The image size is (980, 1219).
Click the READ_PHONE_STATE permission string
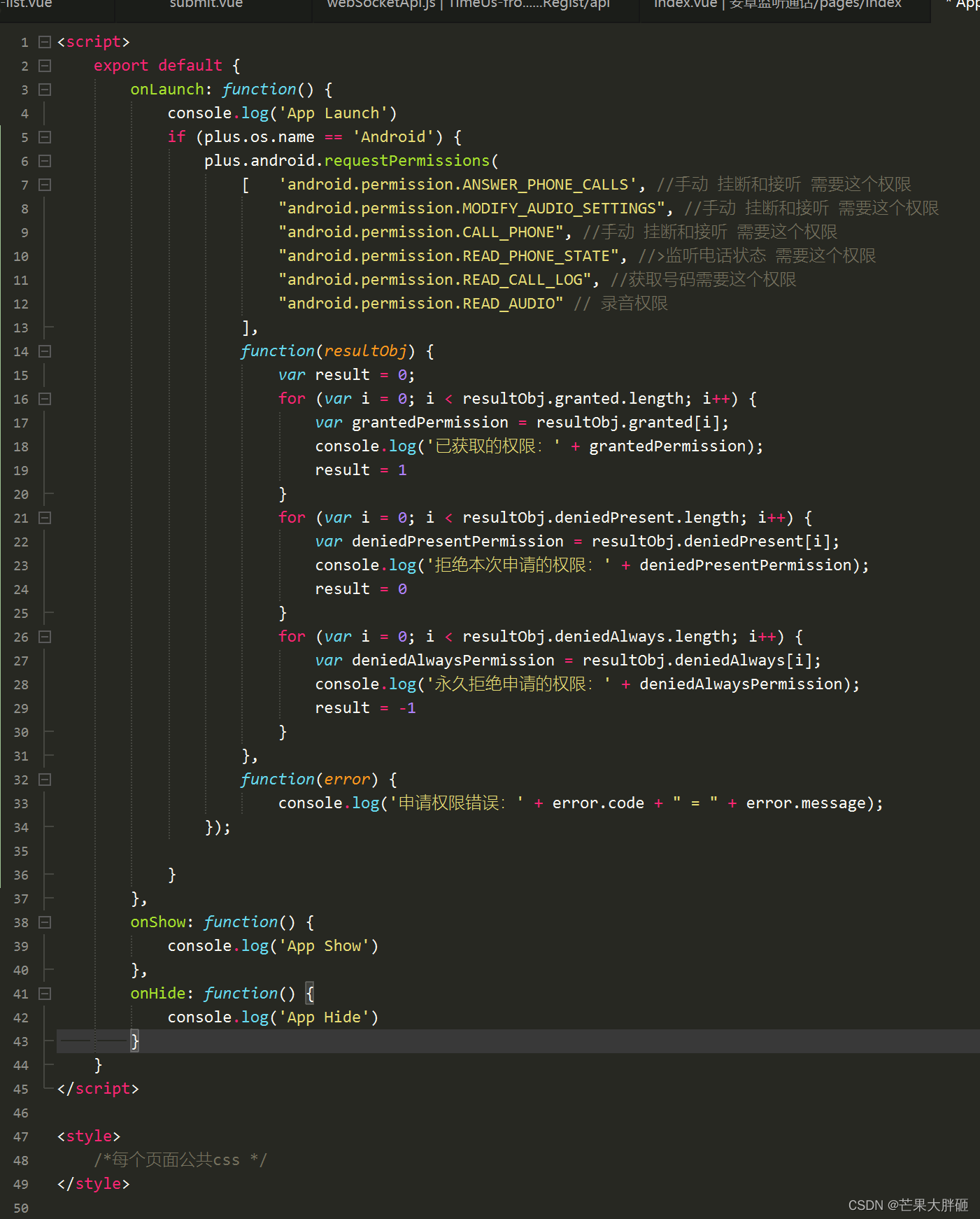(x=448, y=256)
